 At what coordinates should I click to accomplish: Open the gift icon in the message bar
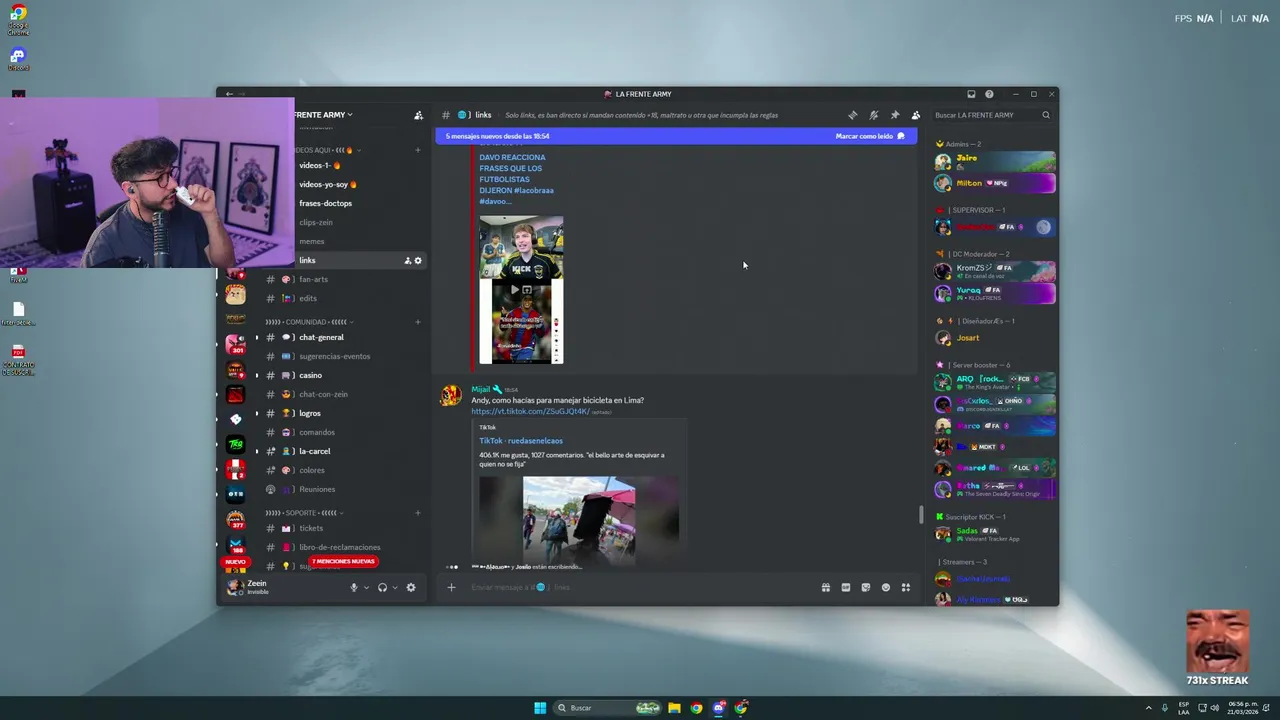(x=826, y=587)
